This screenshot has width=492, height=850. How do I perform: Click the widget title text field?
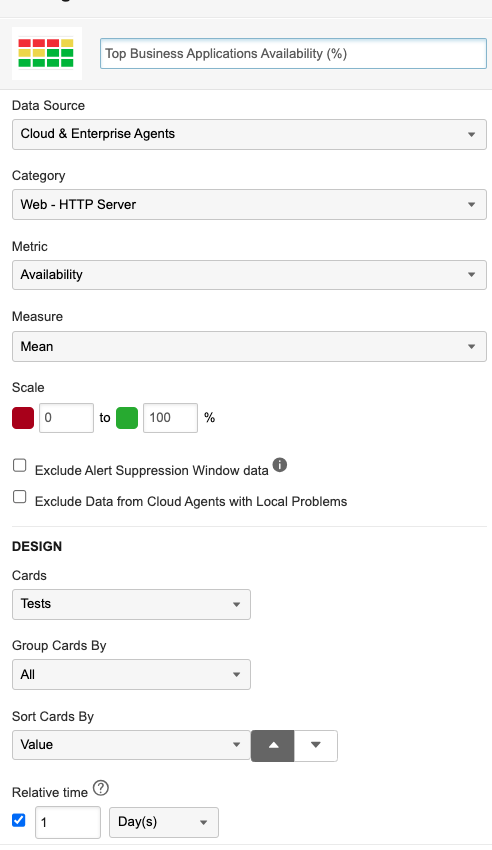click(293, 54)
